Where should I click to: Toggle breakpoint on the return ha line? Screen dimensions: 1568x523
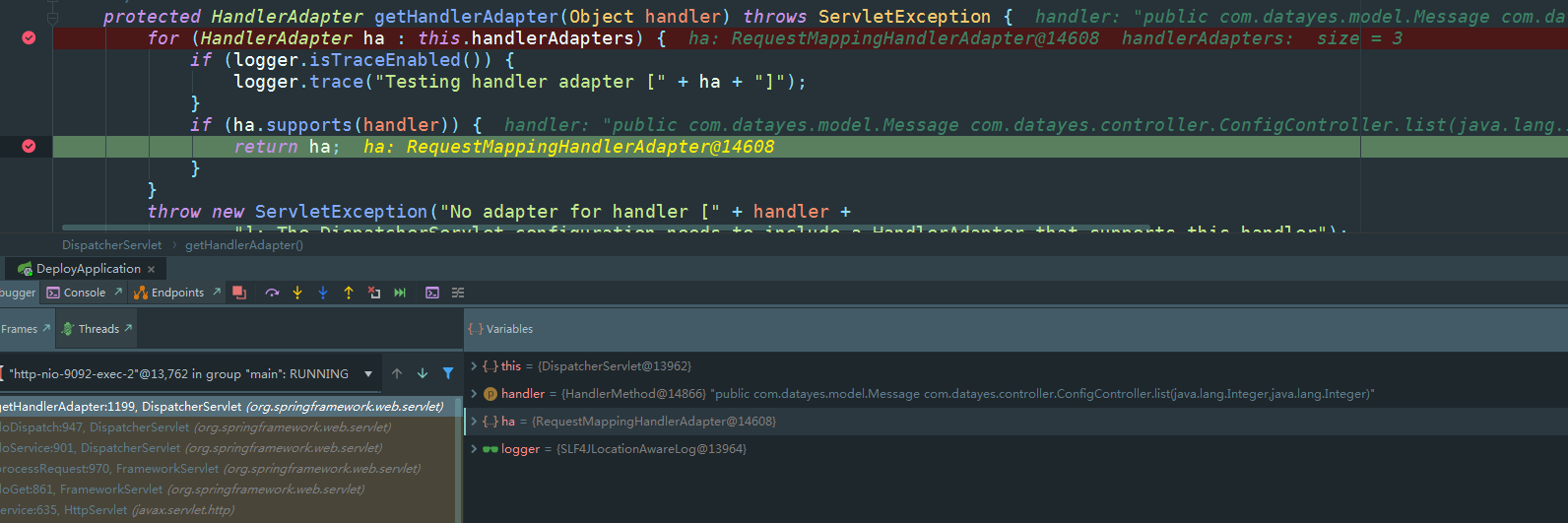29,146
